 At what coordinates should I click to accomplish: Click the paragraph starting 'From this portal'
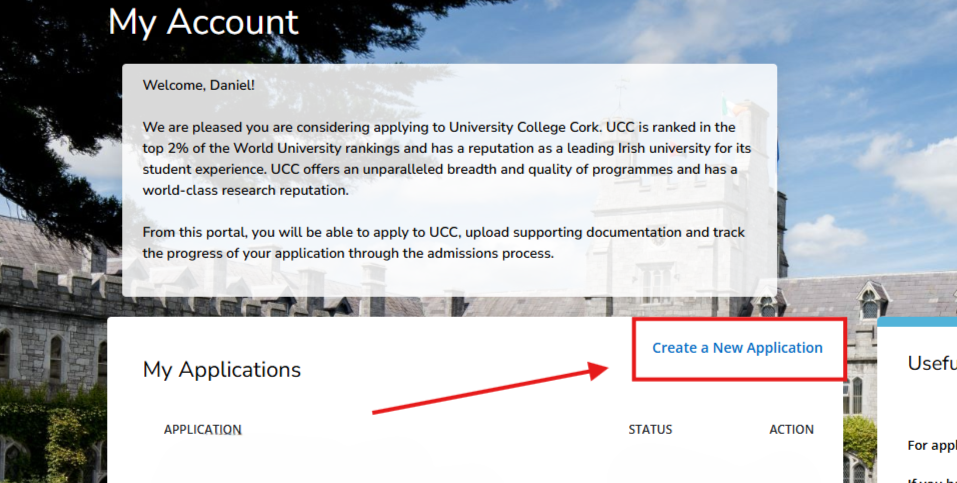click(x=443, y=243)
